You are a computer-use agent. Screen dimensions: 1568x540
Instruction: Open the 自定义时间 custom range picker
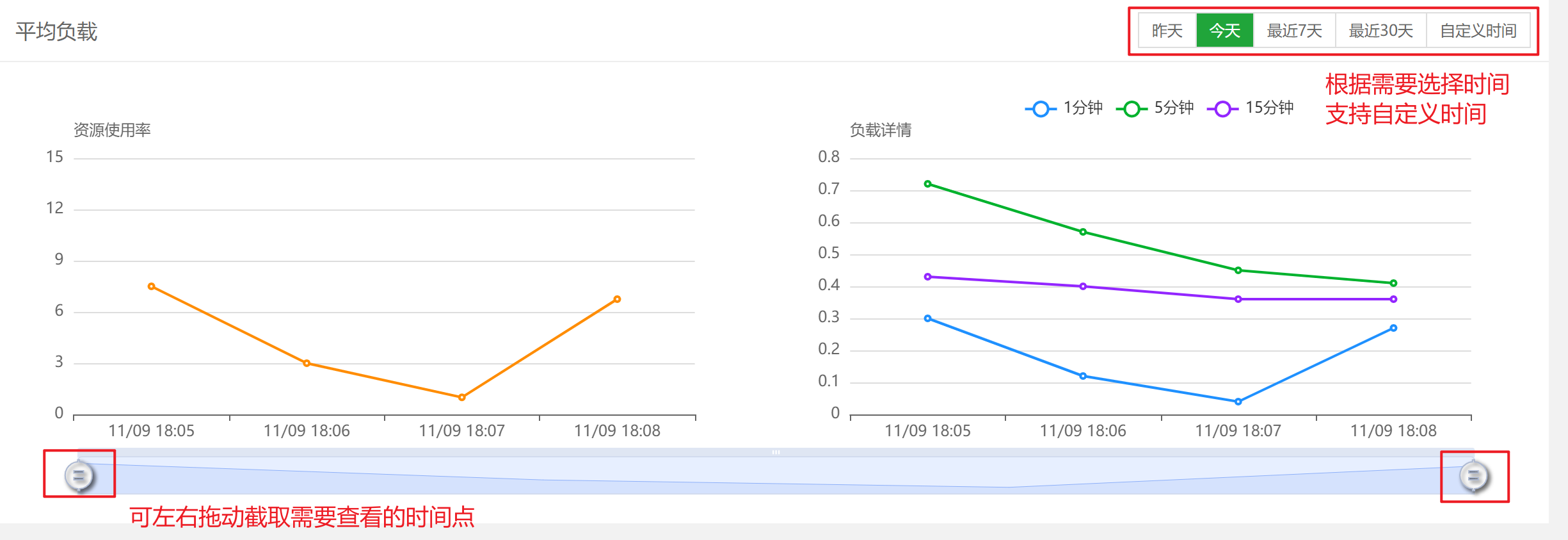point(1478,31)
